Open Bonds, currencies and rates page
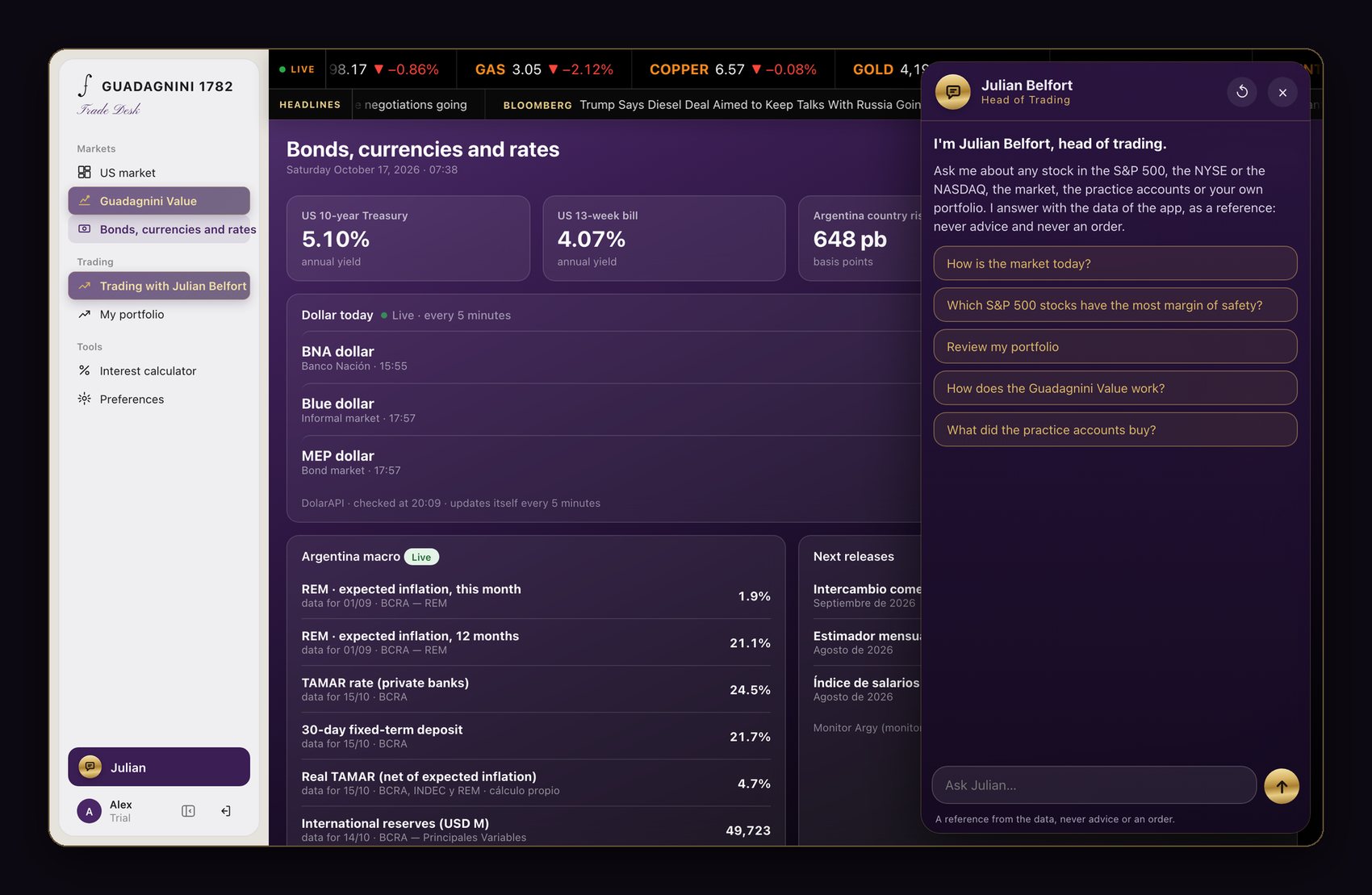The image size is (1372, 895). click(x=159, y=229)
